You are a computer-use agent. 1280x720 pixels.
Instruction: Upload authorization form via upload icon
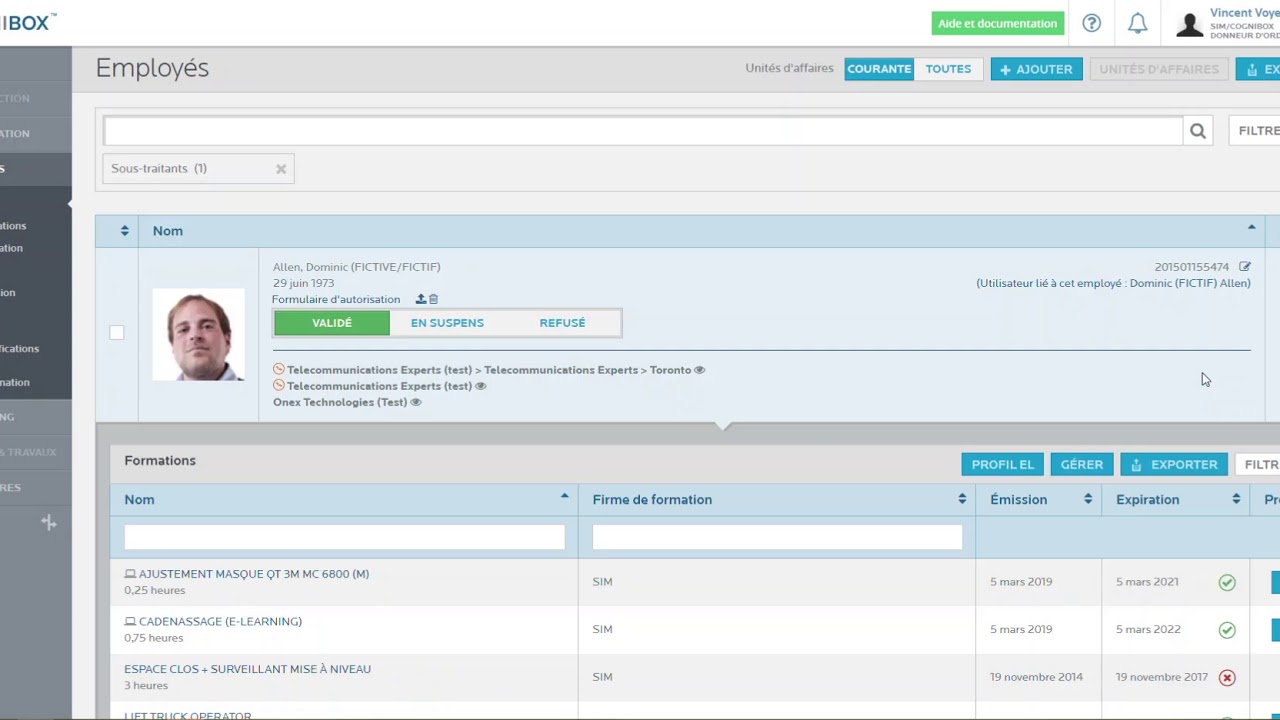(421, 299)
